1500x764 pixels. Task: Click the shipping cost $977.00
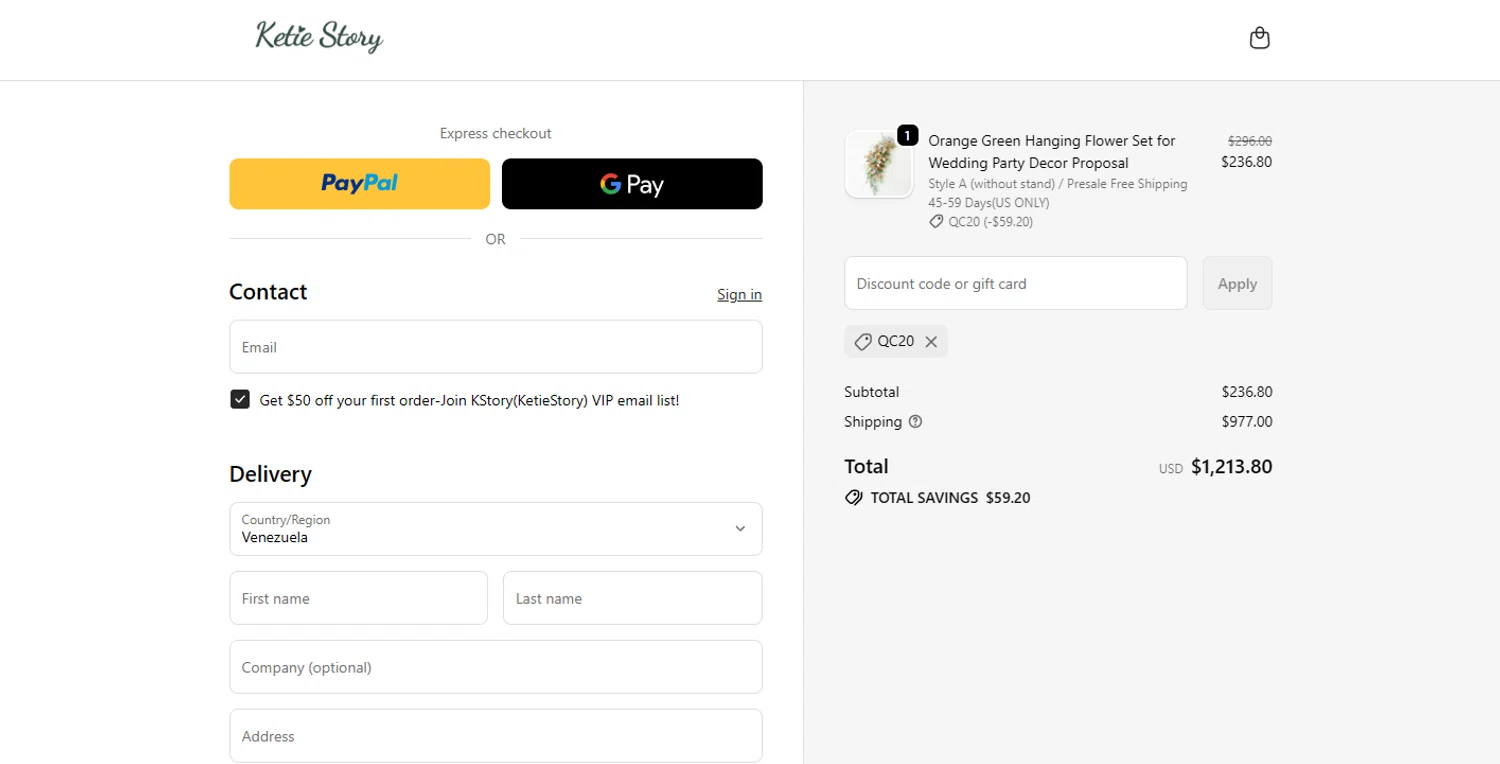point(1247,422)
